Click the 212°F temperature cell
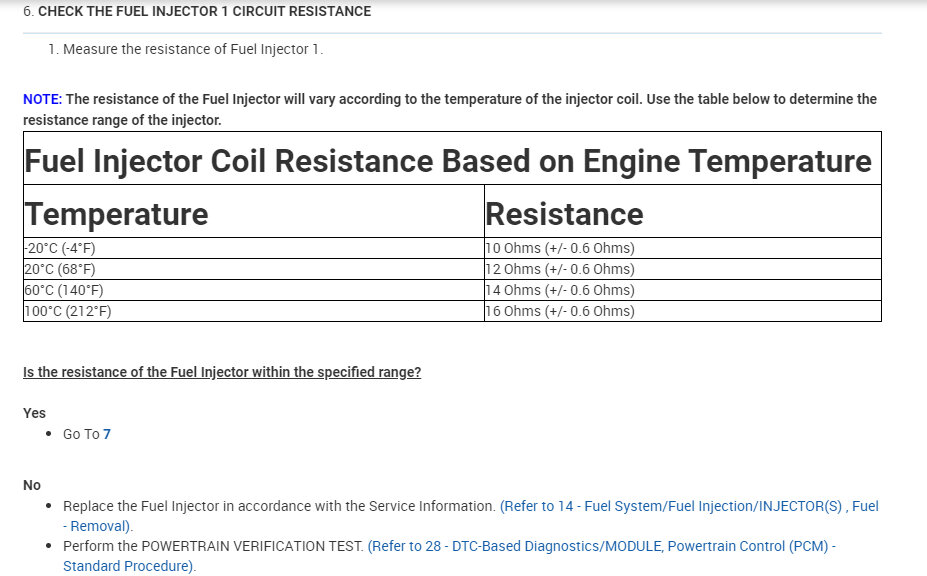This screenshot has width=927, height=576. [68, 311]
